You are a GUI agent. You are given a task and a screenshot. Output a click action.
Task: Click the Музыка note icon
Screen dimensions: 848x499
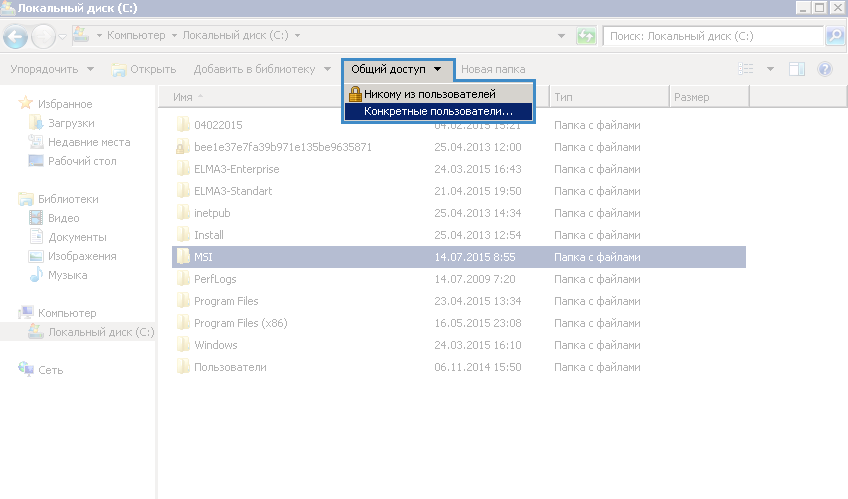(x=36, y=275)
